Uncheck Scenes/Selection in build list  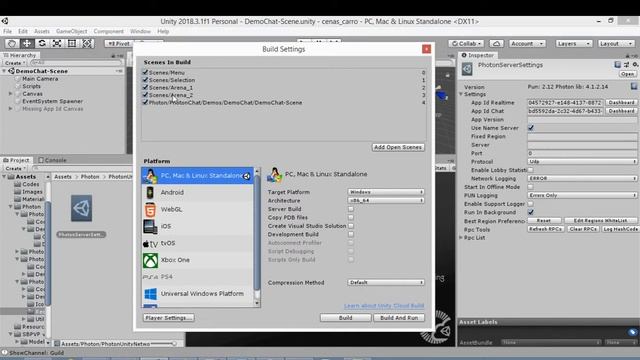(145, 80)
